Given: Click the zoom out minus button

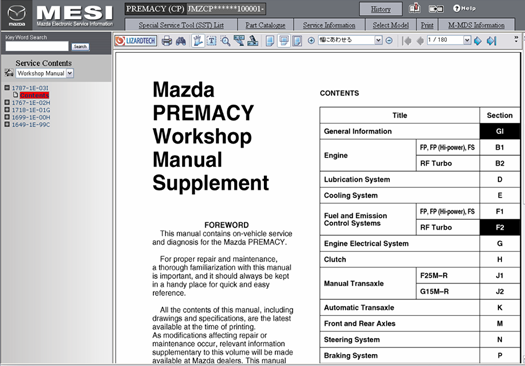Looking at the screenshot, I should coord(389,41).
